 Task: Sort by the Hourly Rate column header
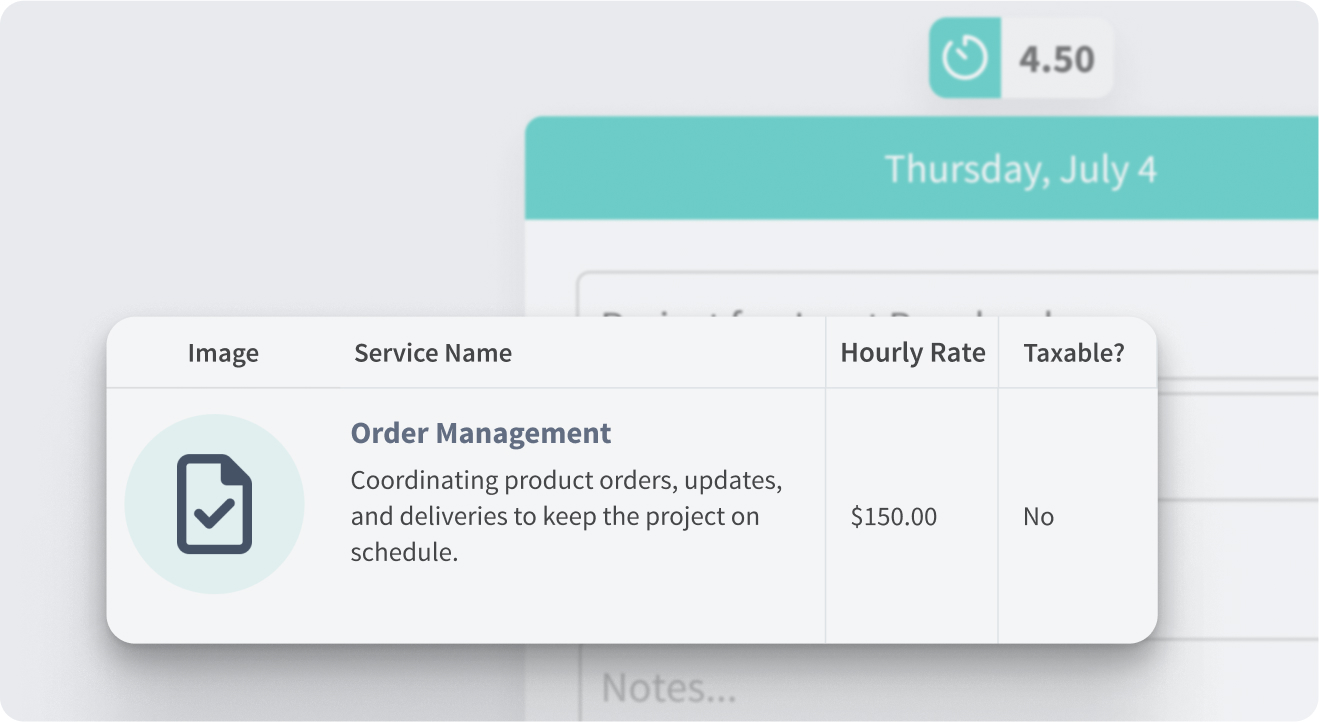click(x=912, y=353)
